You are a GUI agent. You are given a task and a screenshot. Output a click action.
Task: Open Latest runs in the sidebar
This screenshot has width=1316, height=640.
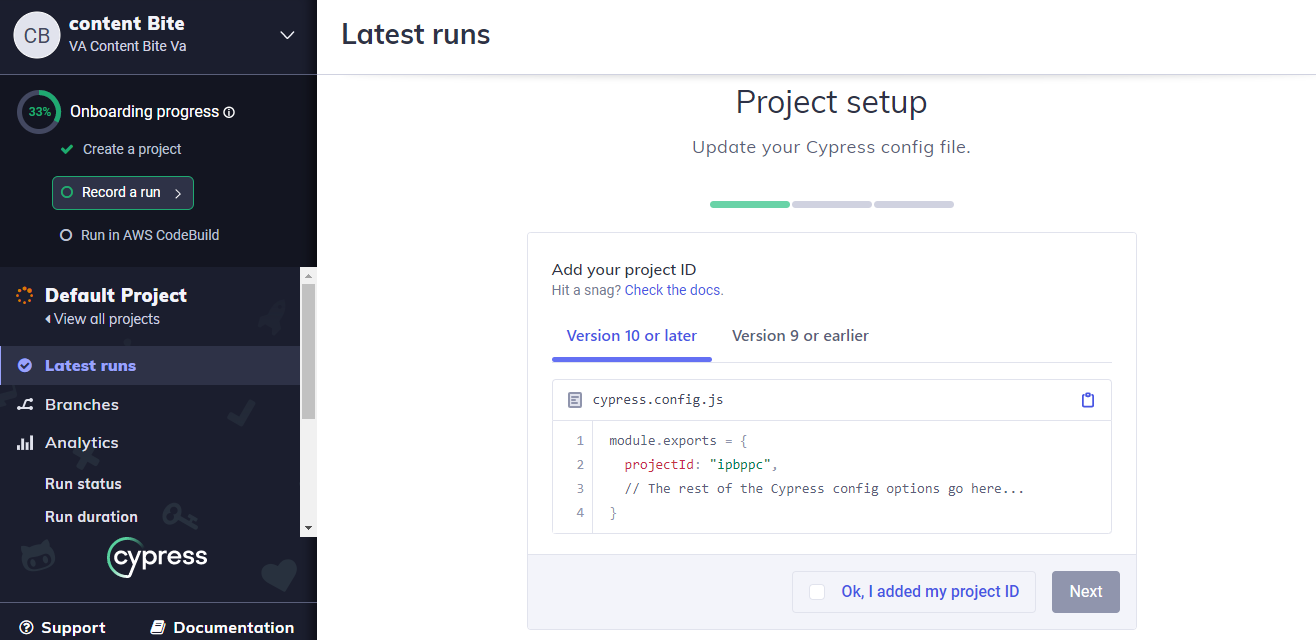coord(150,365)
